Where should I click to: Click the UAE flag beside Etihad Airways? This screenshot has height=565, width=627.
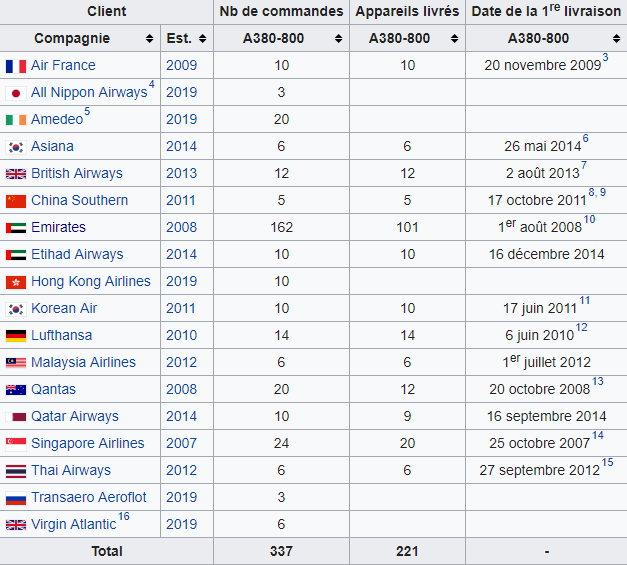(x=16, y=255)
